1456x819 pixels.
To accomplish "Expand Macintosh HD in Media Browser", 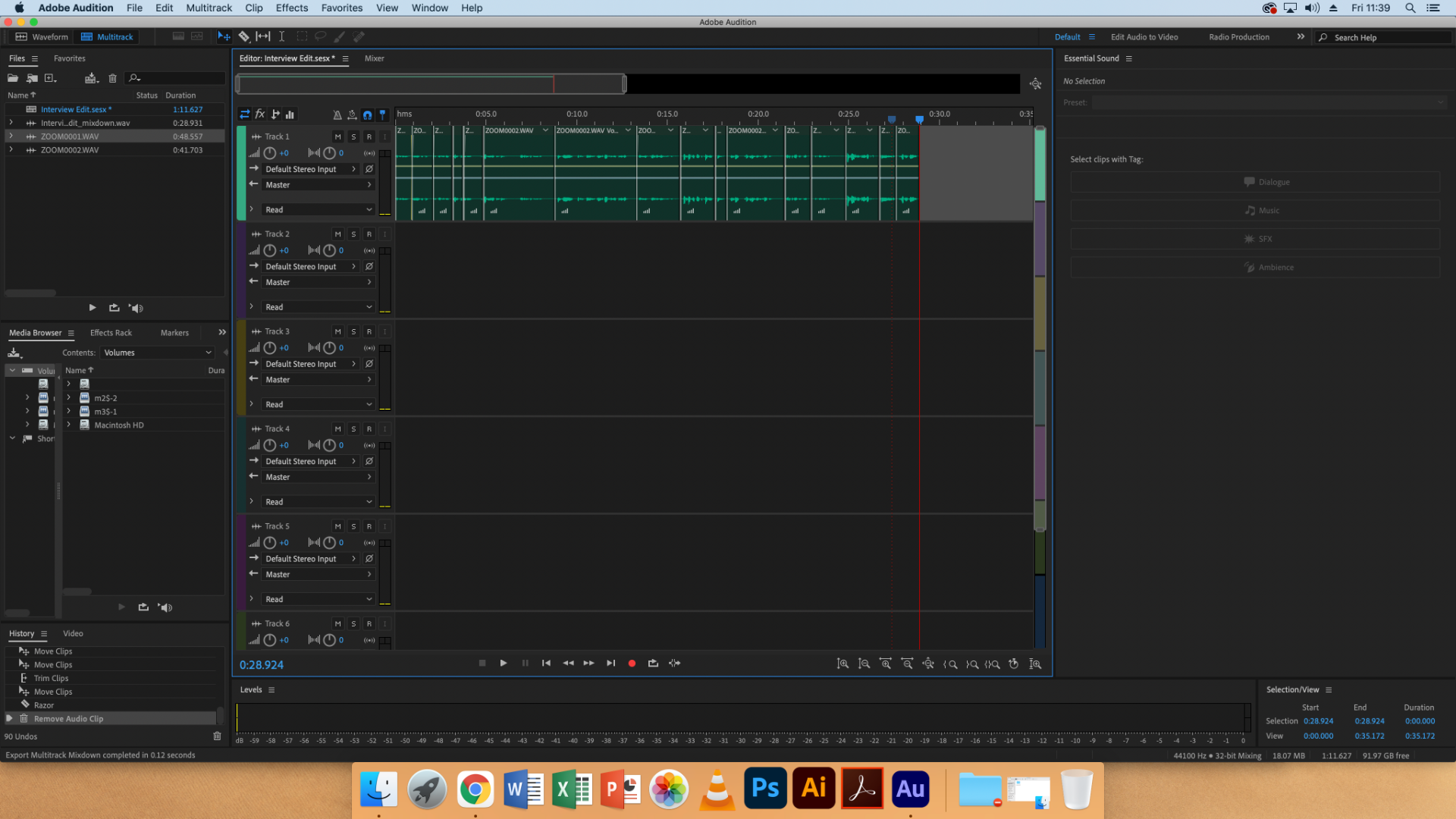I will tap(68, 425).
